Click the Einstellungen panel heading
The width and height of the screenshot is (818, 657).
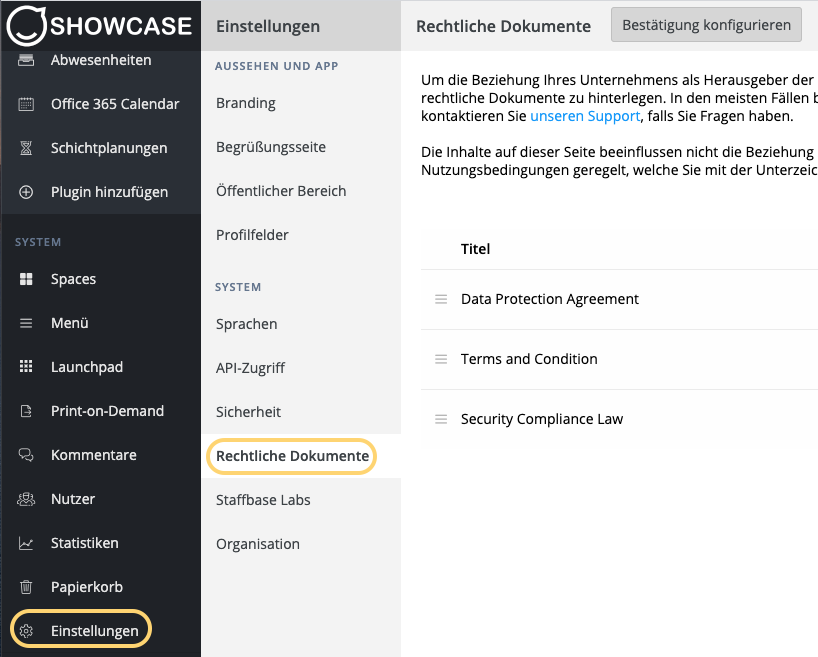click(268, 26)
